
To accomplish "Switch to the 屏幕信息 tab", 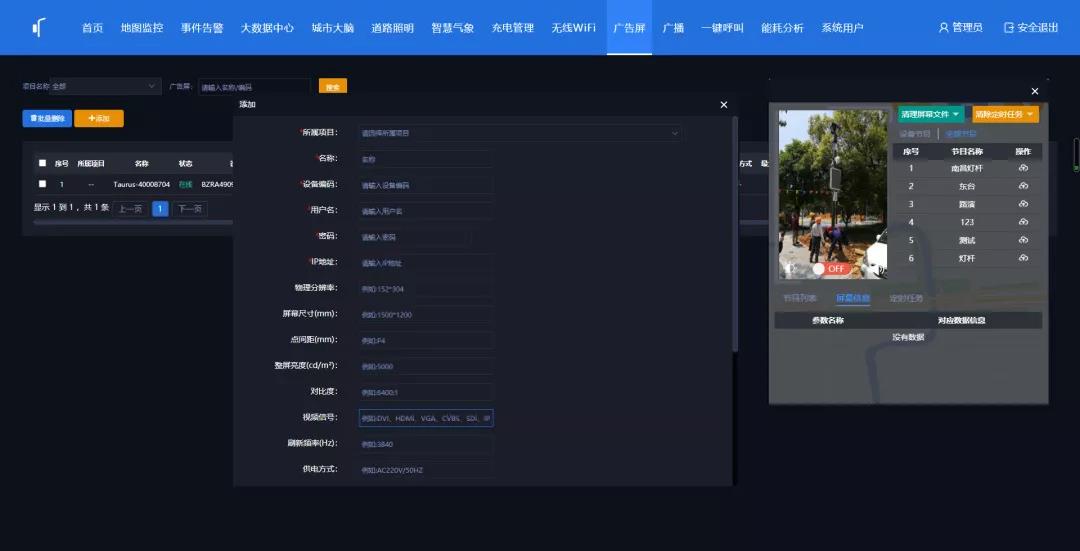I will [x=853, y=298].
